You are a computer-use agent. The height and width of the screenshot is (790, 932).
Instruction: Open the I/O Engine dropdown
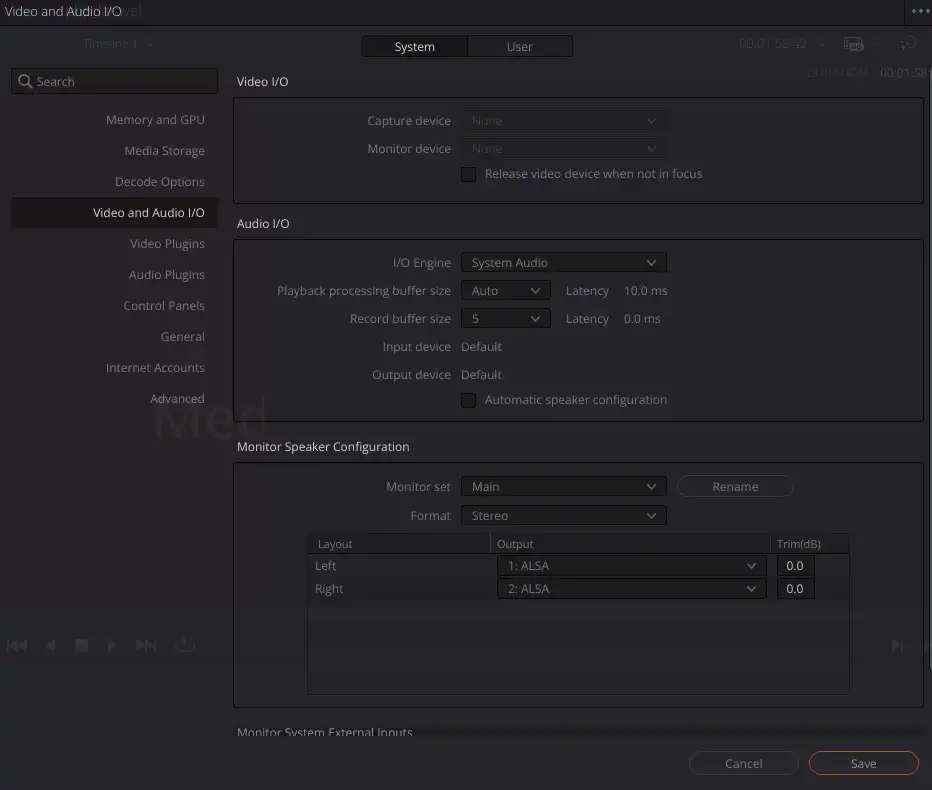pos(563,263)
